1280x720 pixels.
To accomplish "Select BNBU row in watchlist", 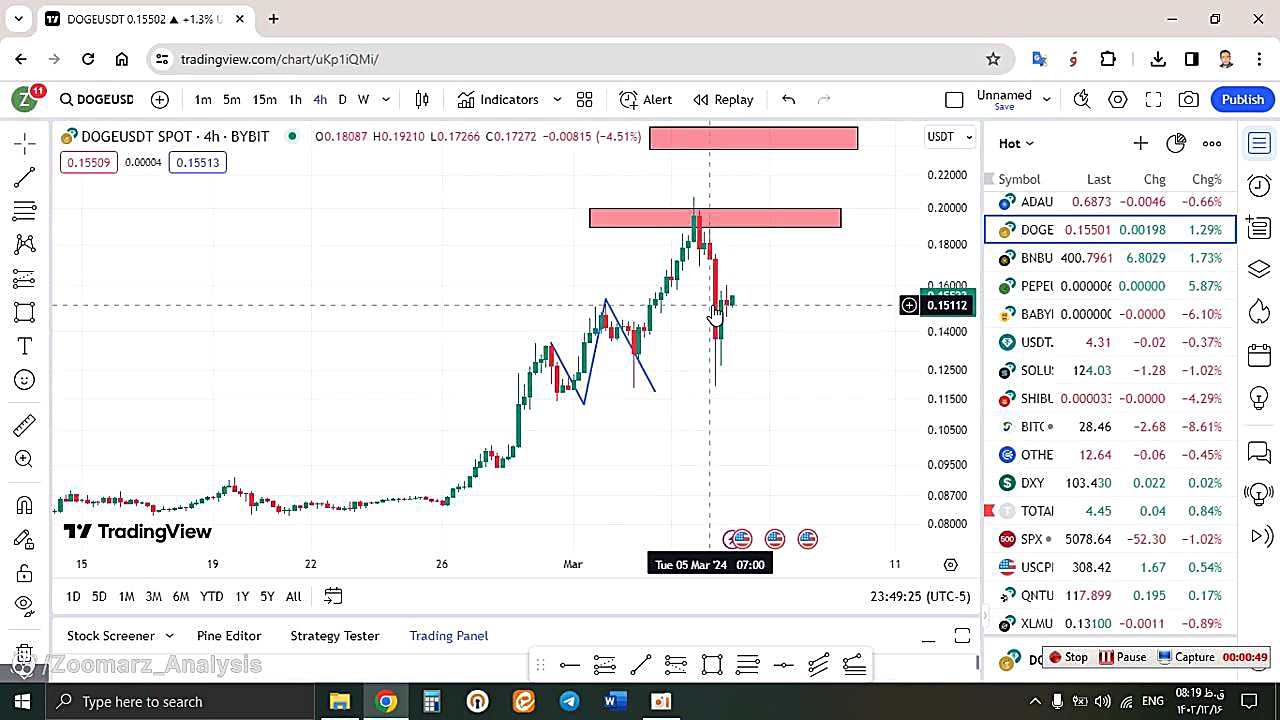I will click(x=1110, y=258).
